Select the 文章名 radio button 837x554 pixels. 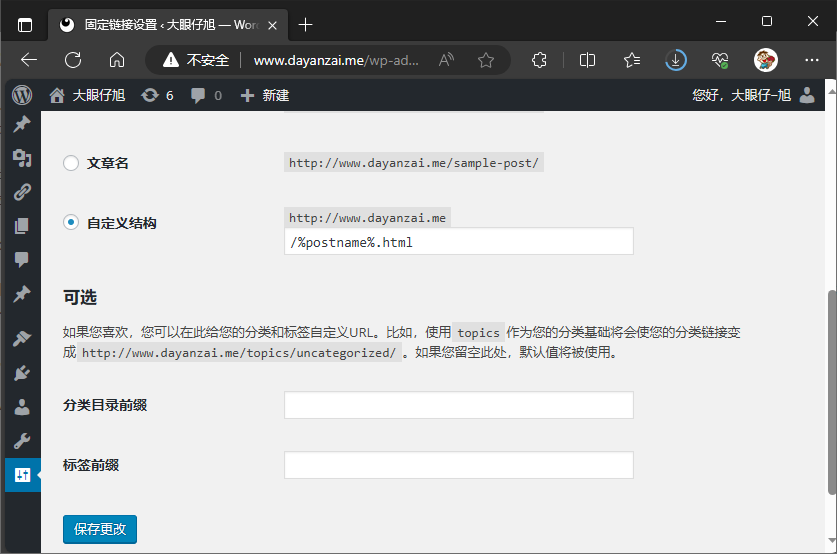[71, 163]
